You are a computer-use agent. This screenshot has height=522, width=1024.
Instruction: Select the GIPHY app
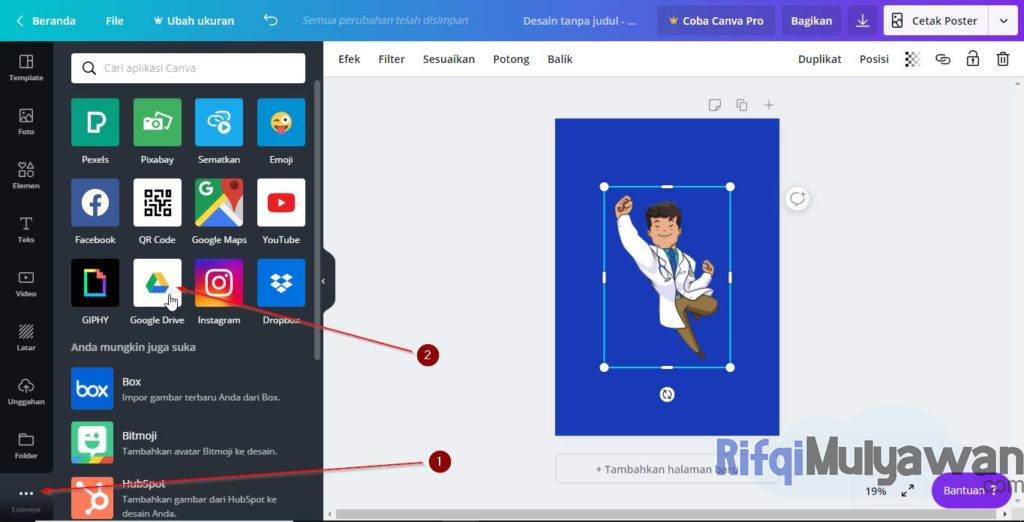(x=95, y=283)
